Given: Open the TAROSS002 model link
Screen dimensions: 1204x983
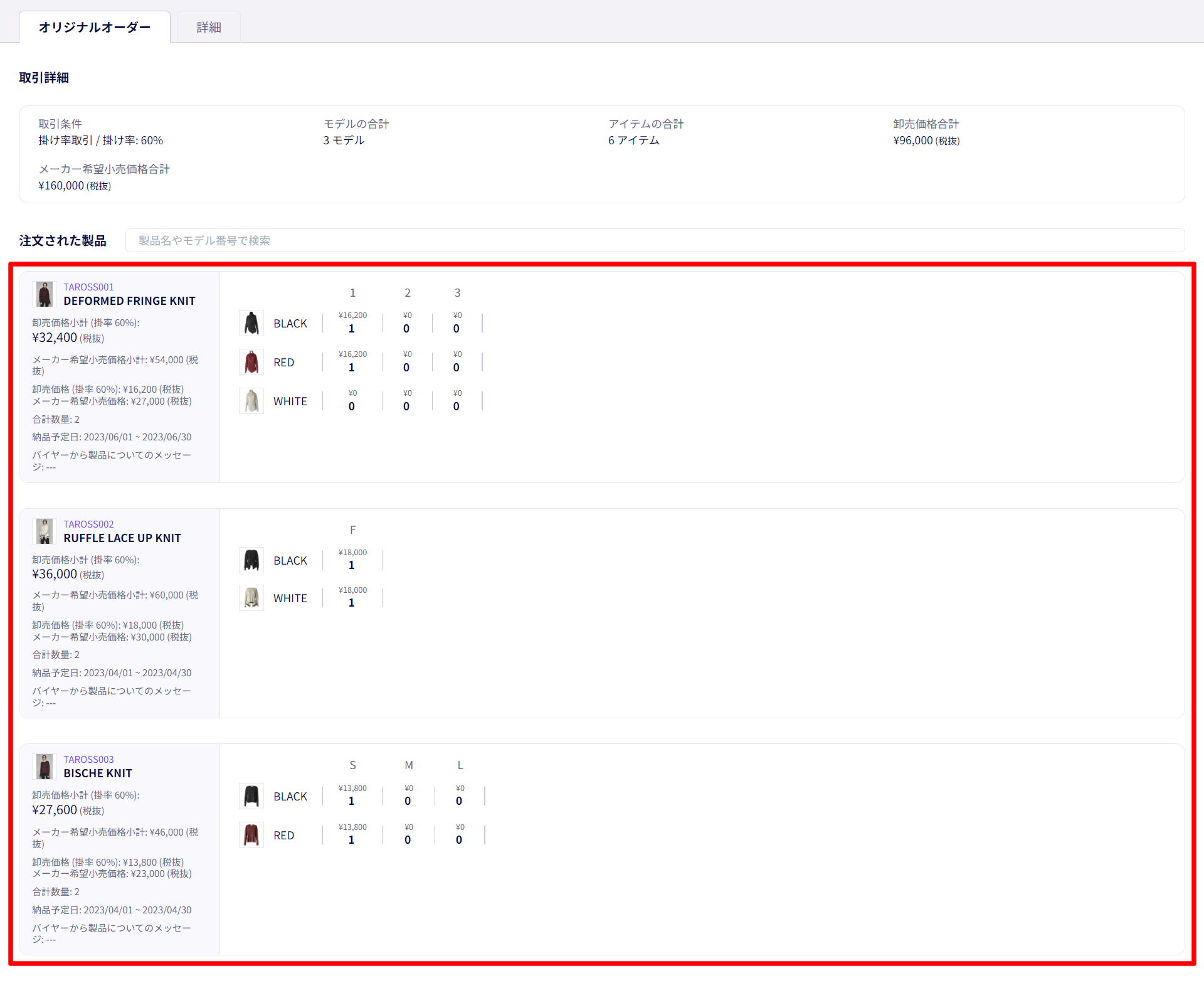Looking at the screenshot, I should click(88, 524).
